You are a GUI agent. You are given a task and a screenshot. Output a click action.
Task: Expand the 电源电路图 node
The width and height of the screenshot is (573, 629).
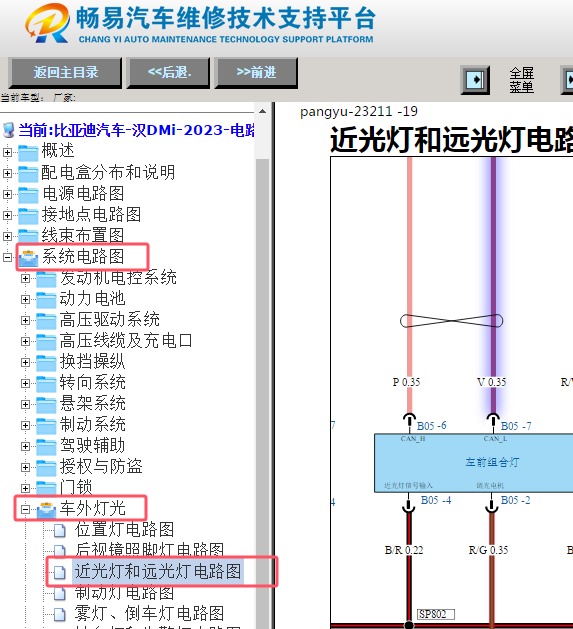coord(7,194)
